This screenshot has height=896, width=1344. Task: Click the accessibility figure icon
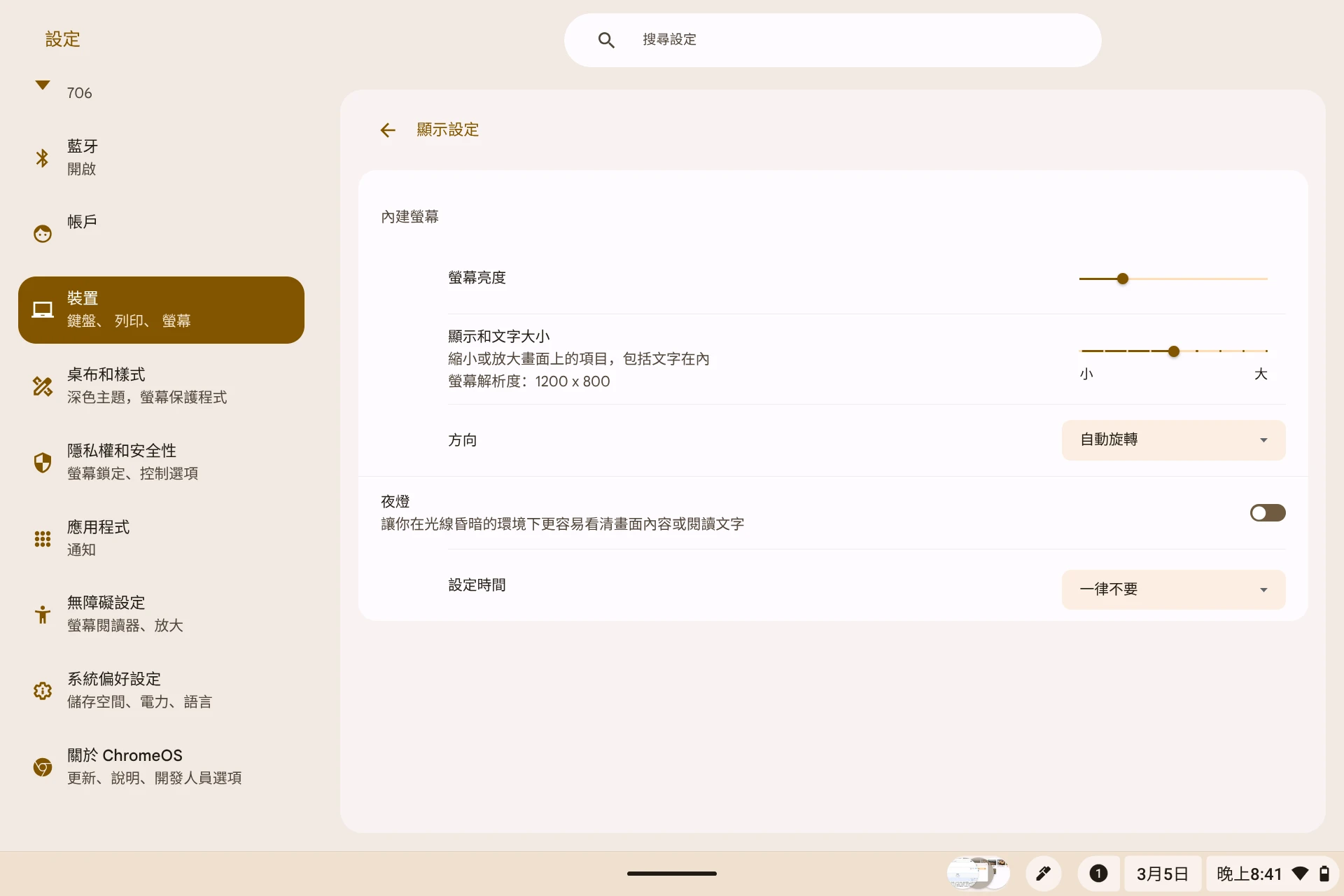pos(43,614)
